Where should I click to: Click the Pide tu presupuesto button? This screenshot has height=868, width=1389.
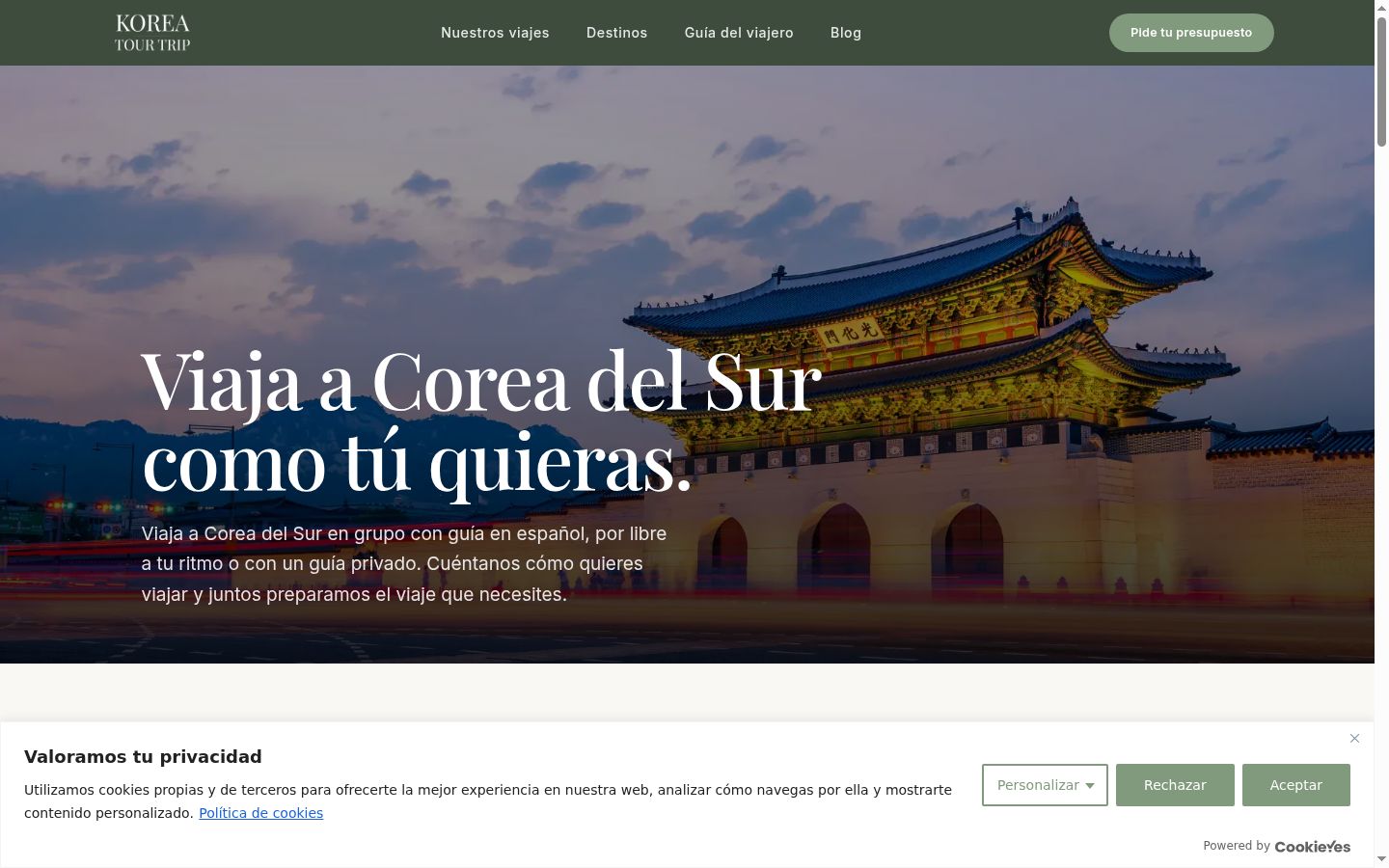1191,33
